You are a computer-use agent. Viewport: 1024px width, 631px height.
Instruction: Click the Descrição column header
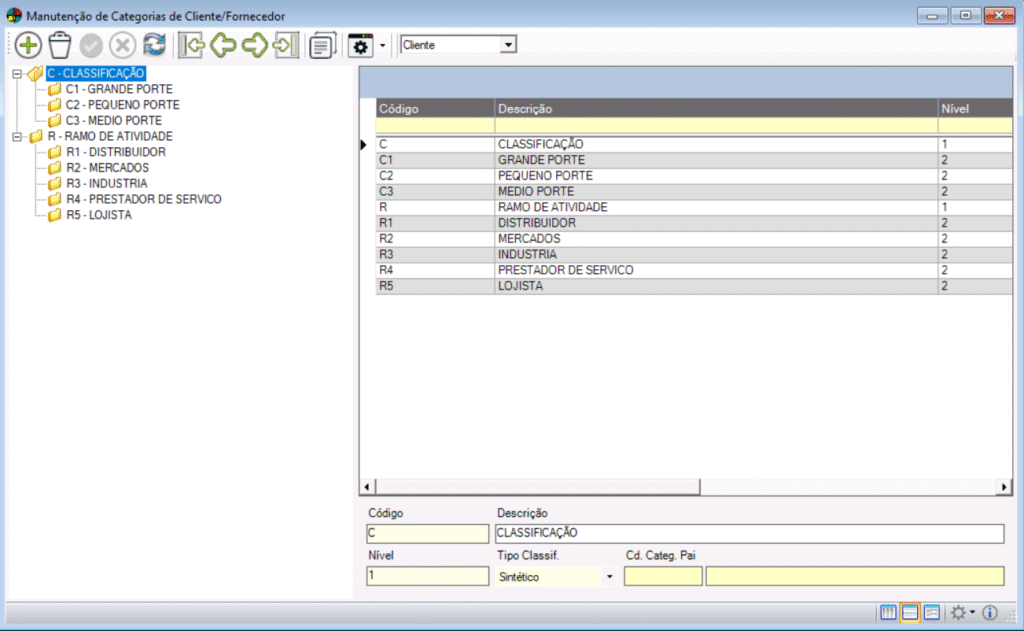click(715, 108)
